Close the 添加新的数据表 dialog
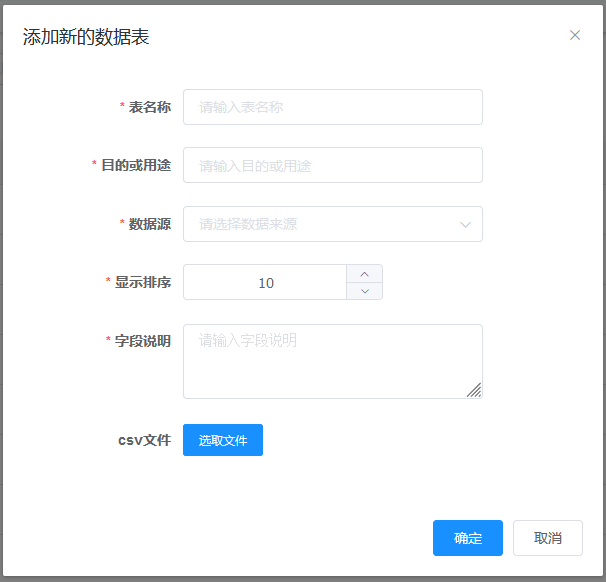 click(575, 35)
